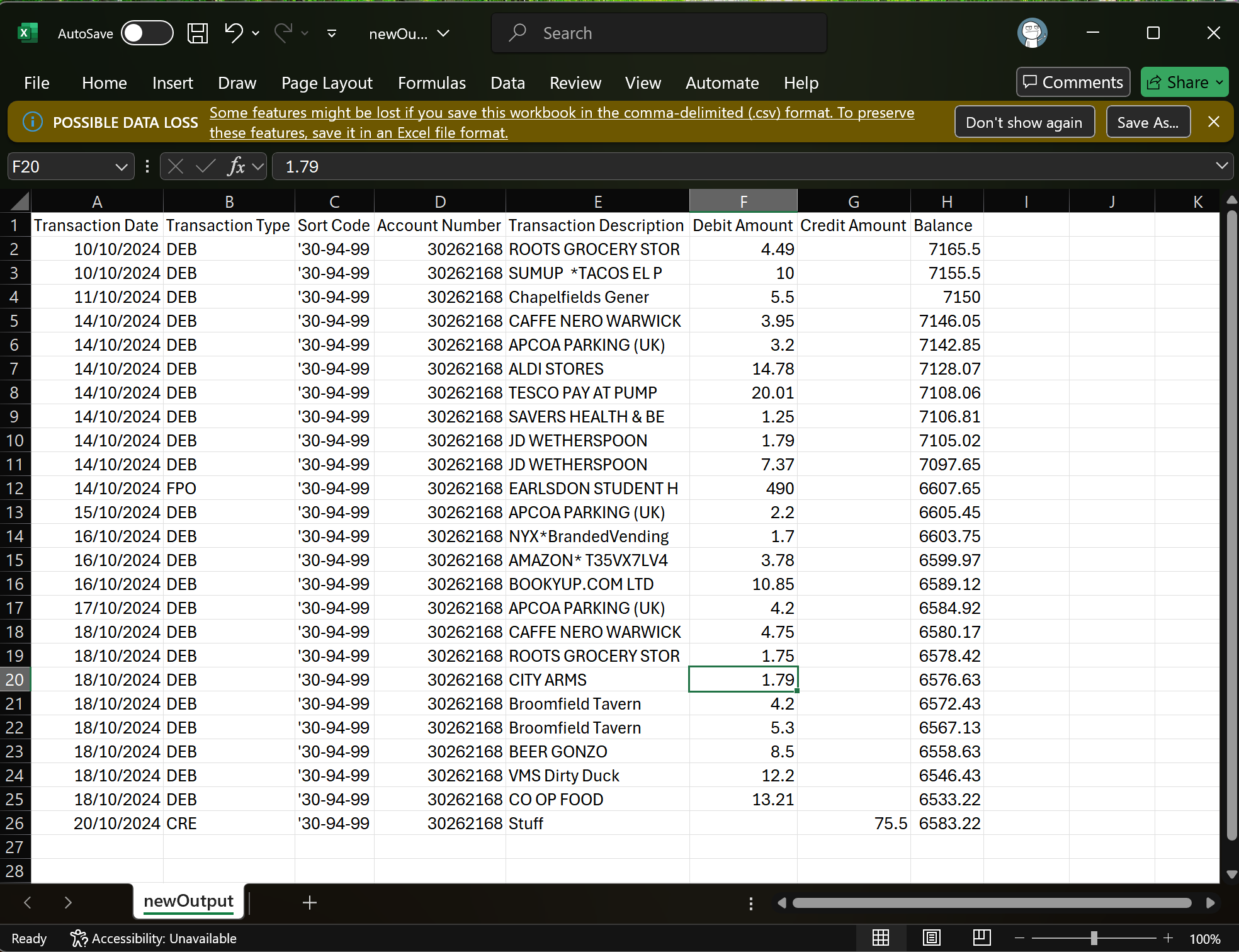This screenshot has width=1239, height=952.
Task: Expand the Name Box dropdown arrow
Action: point(121,167)
